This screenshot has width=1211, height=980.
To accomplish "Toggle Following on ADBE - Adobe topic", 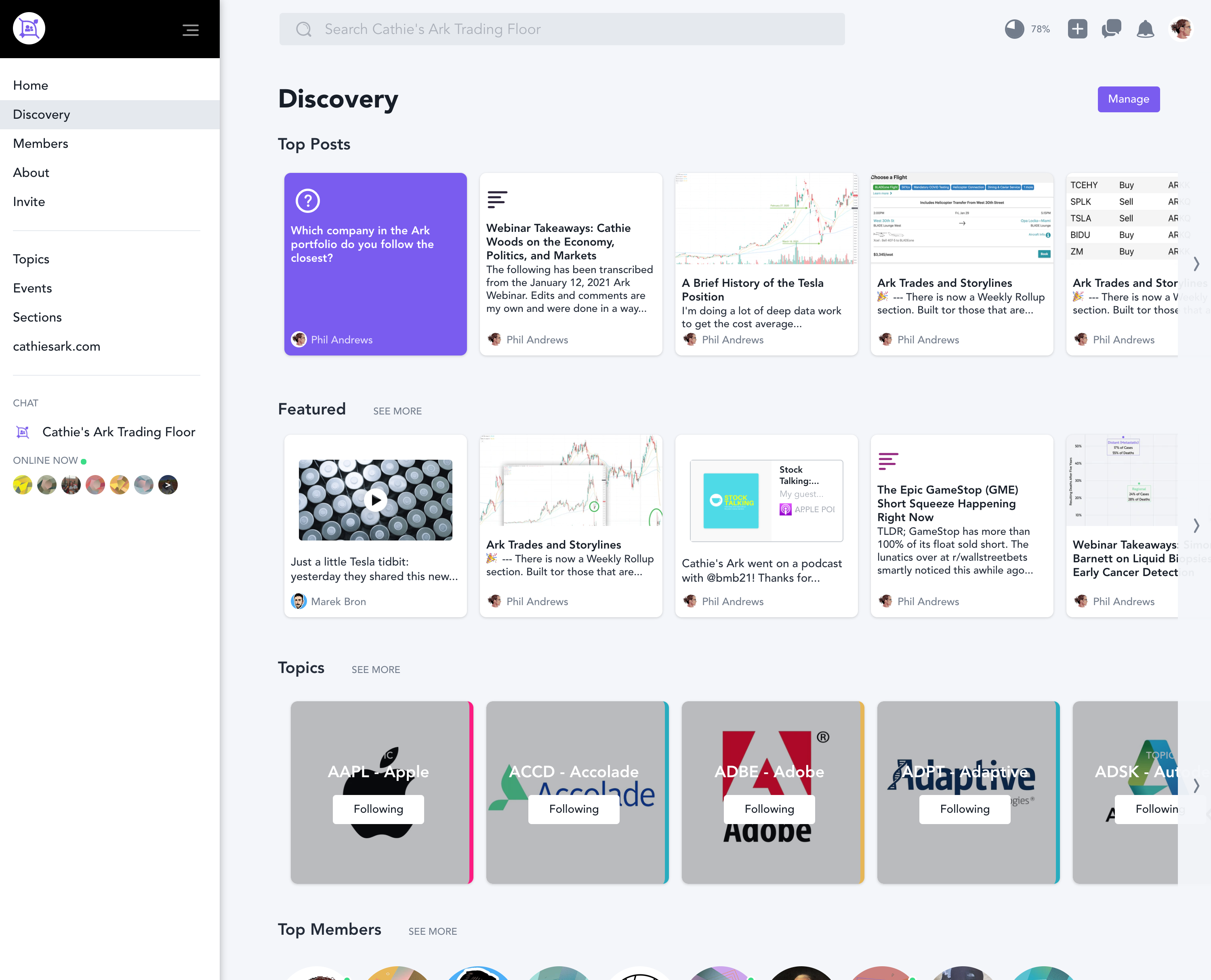I will coord(769,809).
